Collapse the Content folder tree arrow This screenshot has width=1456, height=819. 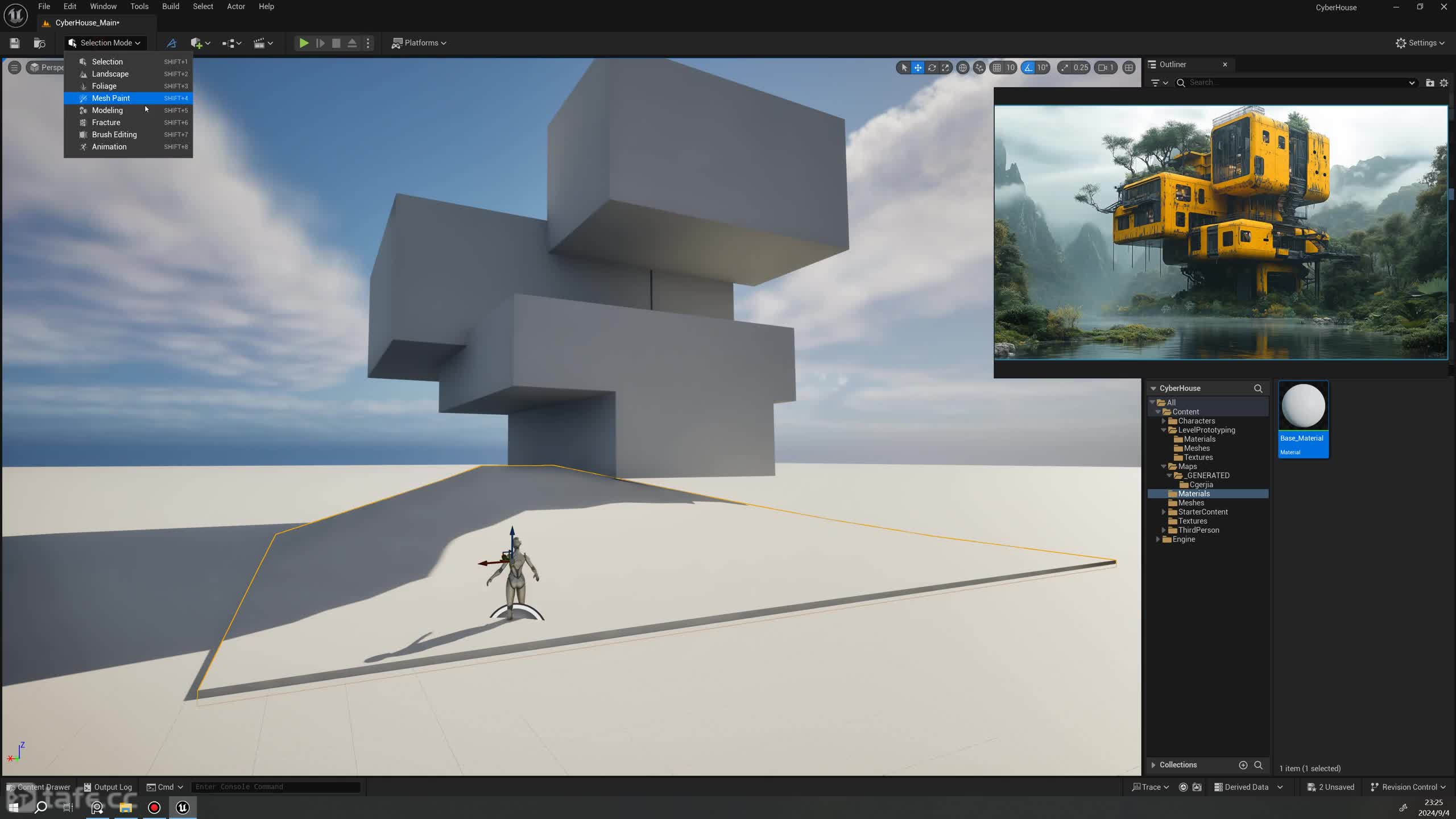click(1158, 412)
